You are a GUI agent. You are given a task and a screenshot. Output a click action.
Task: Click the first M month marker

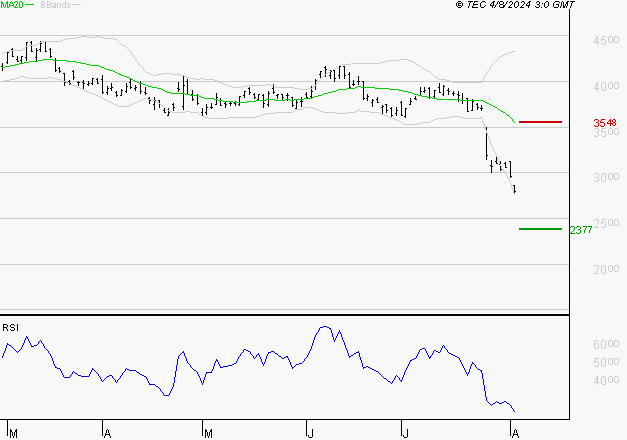[x=14, y=434]
